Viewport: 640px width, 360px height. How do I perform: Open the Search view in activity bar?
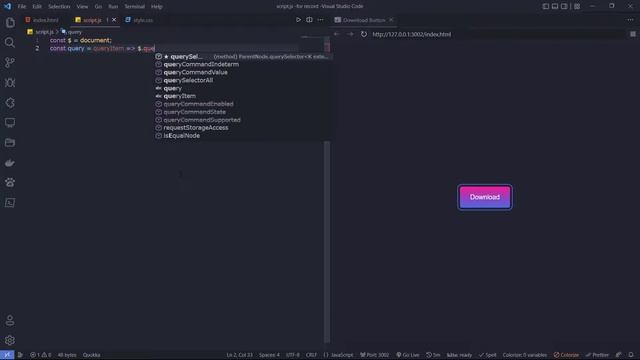click(10, 42)
